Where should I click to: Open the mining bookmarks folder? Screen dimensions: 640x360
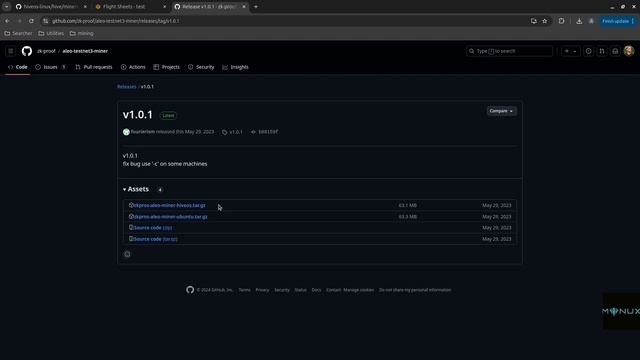(x=82, y=33)
